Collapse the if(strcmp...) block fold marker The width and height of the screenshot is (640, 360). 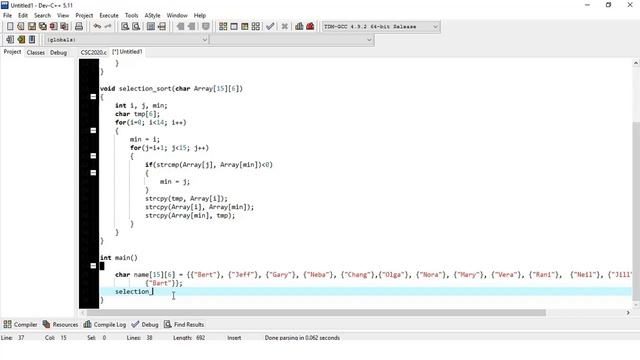pos(93,173)
